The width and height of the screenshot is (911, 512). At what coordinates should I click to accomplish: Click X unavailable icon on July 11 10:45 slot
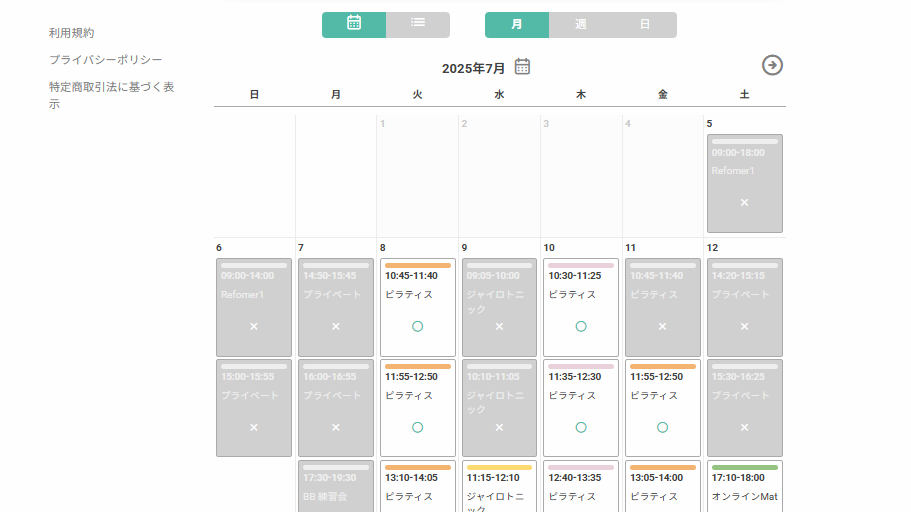pos(662,327)
